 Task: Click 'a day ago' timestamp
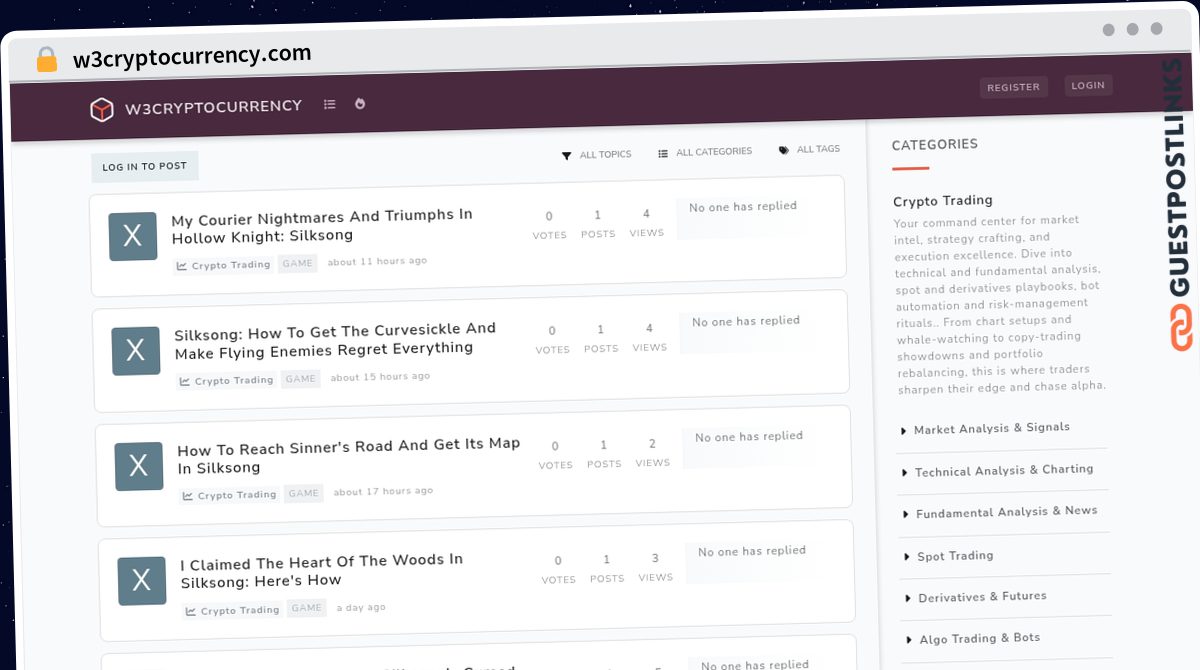pos(361,607)
